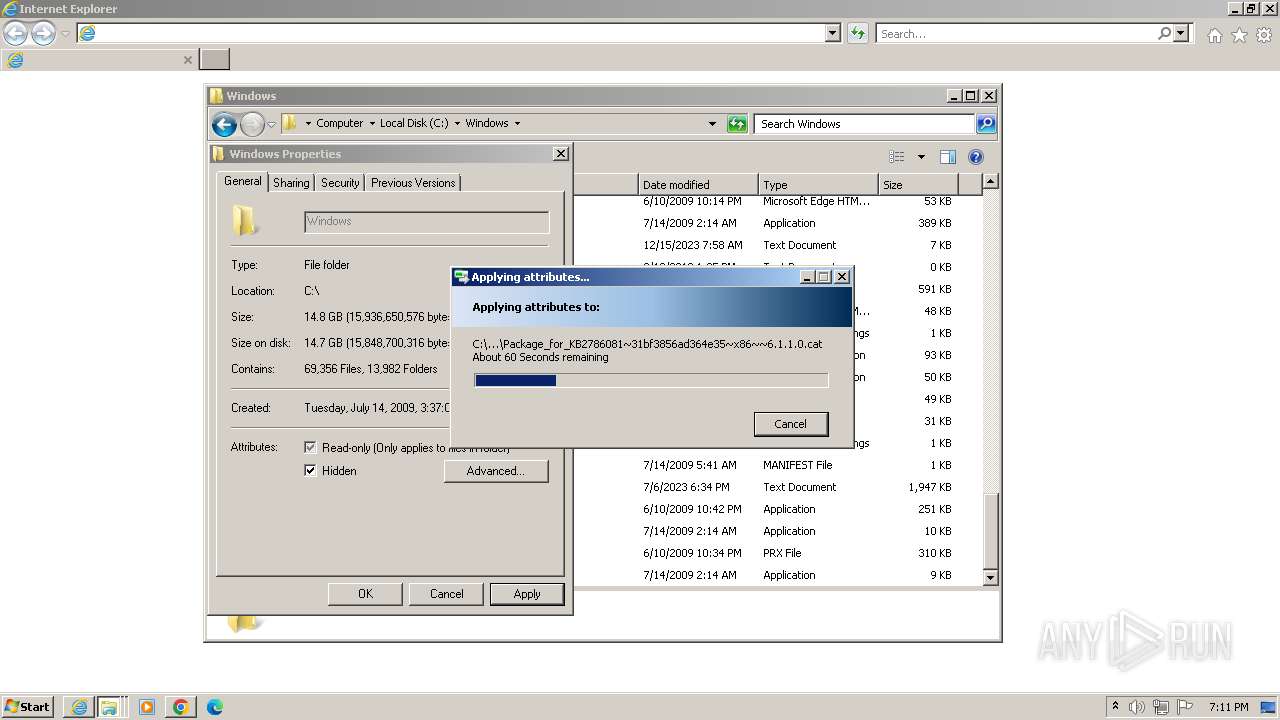Screen dimensions: 1280x720
Task: Click Apply in Windows Properties
Action: click(x=527, y=594)
